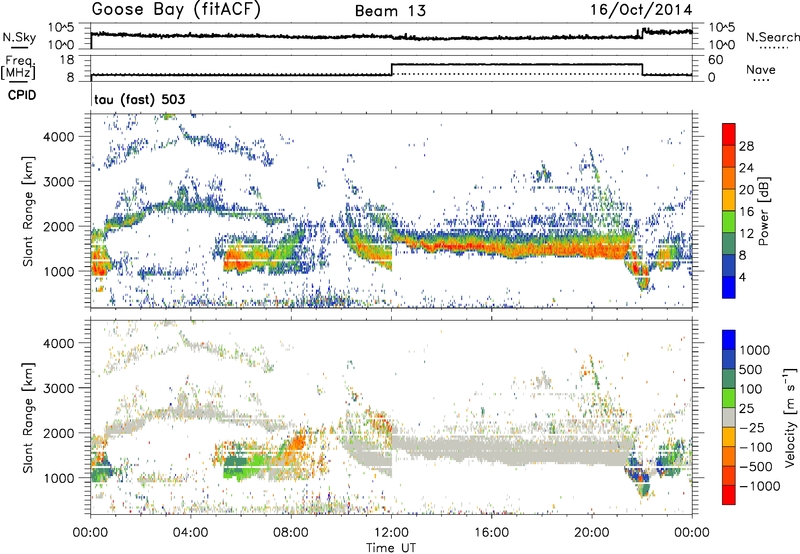Image resolution: width=800 pixels, height=554 pixels.
Task: Click the '04:00' time axis tick label
Action: [191, 533]
